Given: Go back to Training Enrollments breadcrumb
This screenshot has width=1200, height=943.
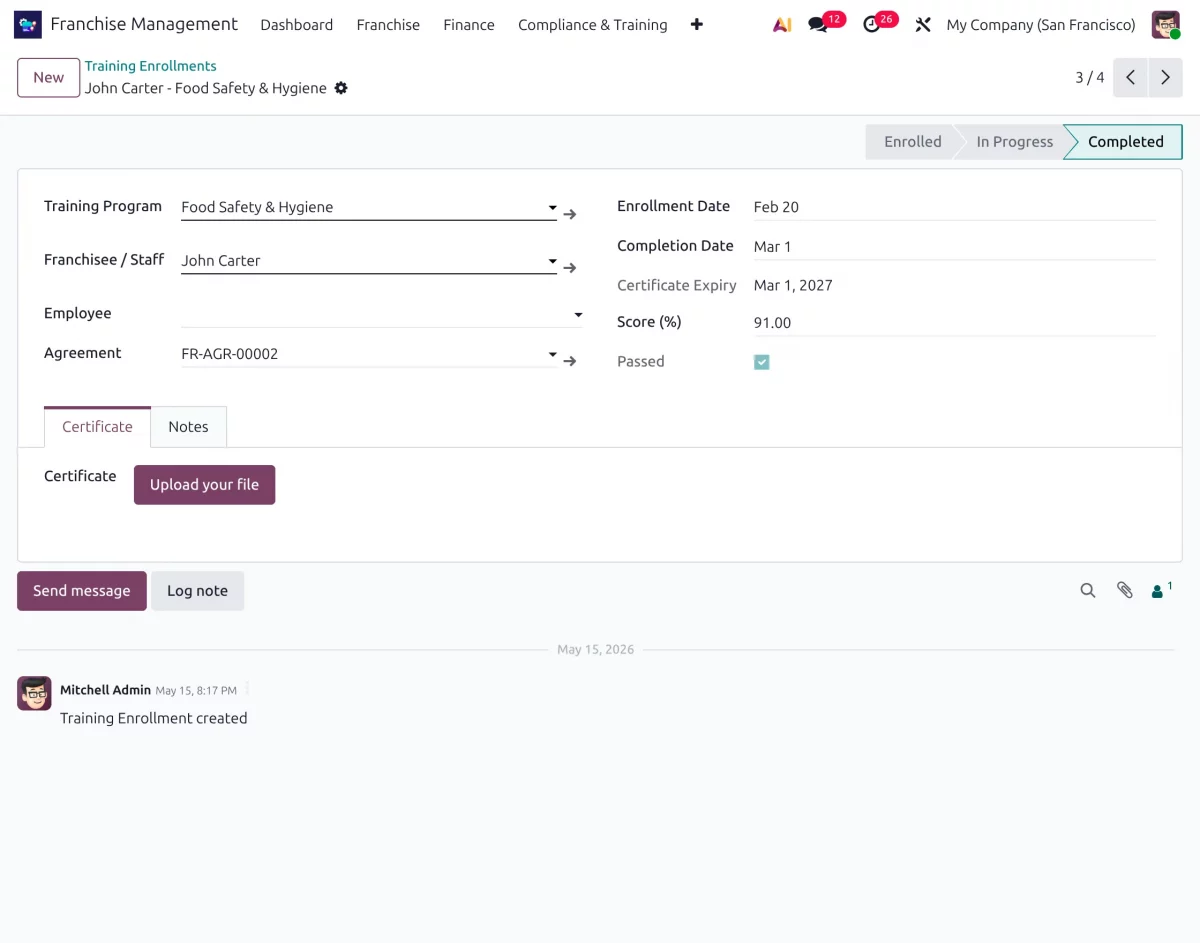Looking at the screenshot, I should click(150, 66).
